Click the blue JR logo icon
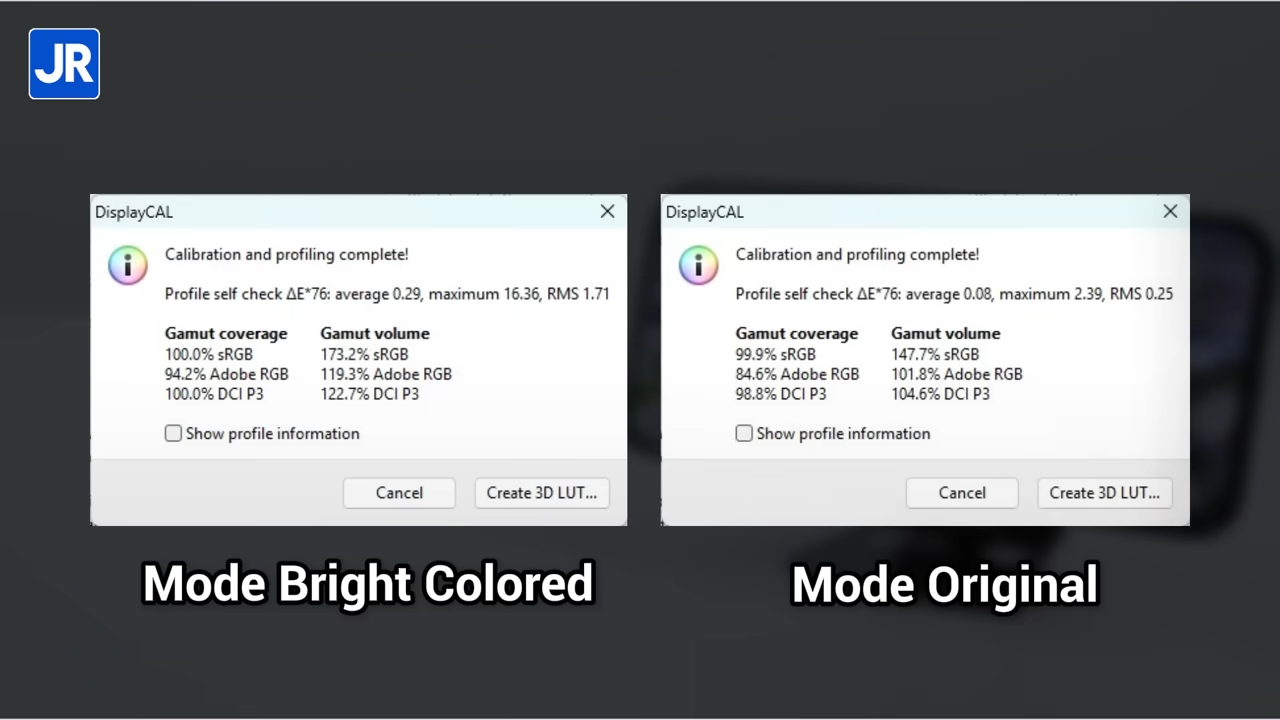 [64, 64]
